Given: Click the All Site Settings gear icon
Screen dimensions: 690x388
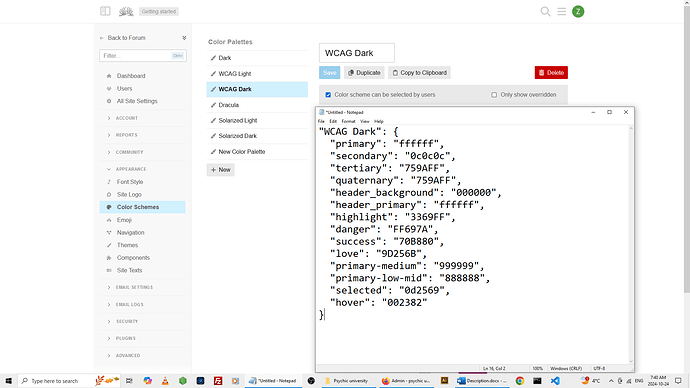Looking at the screenshot, I should point(109,101).
